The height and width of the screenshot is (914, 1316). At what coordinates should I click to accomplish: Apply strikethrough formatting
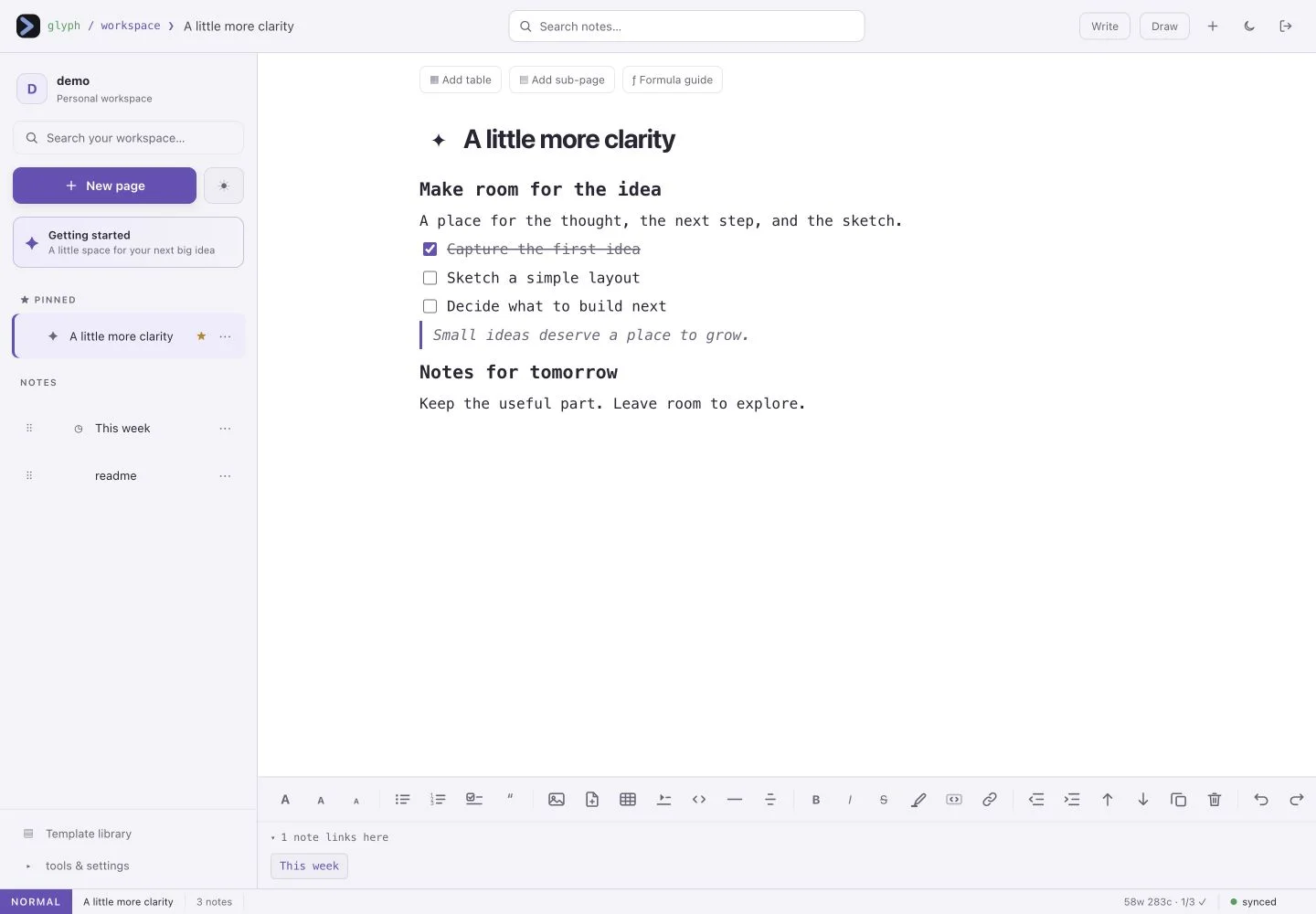884,800
